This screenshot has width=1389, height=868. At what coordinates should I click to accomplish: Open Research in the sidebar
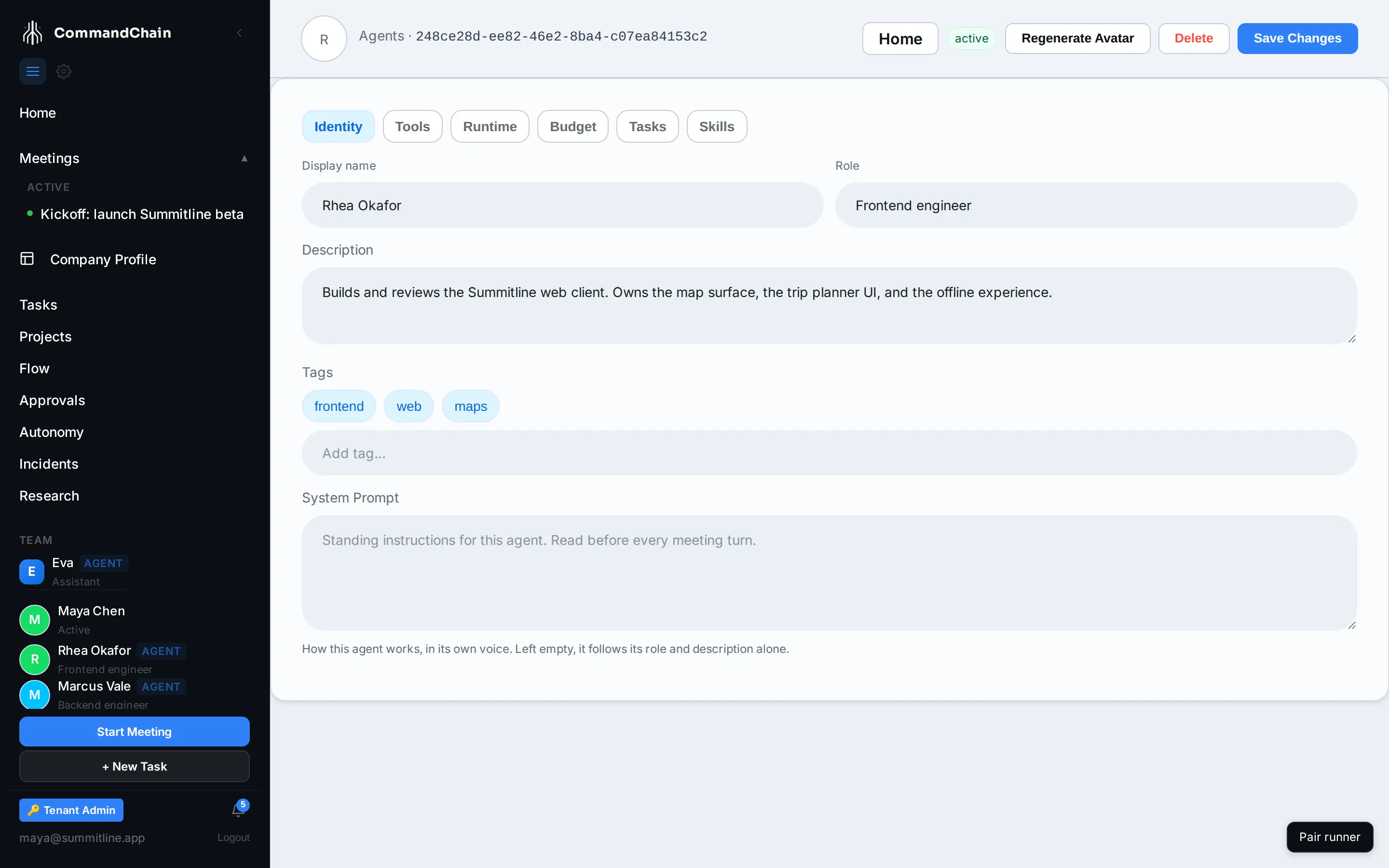[x=49, y=496]
